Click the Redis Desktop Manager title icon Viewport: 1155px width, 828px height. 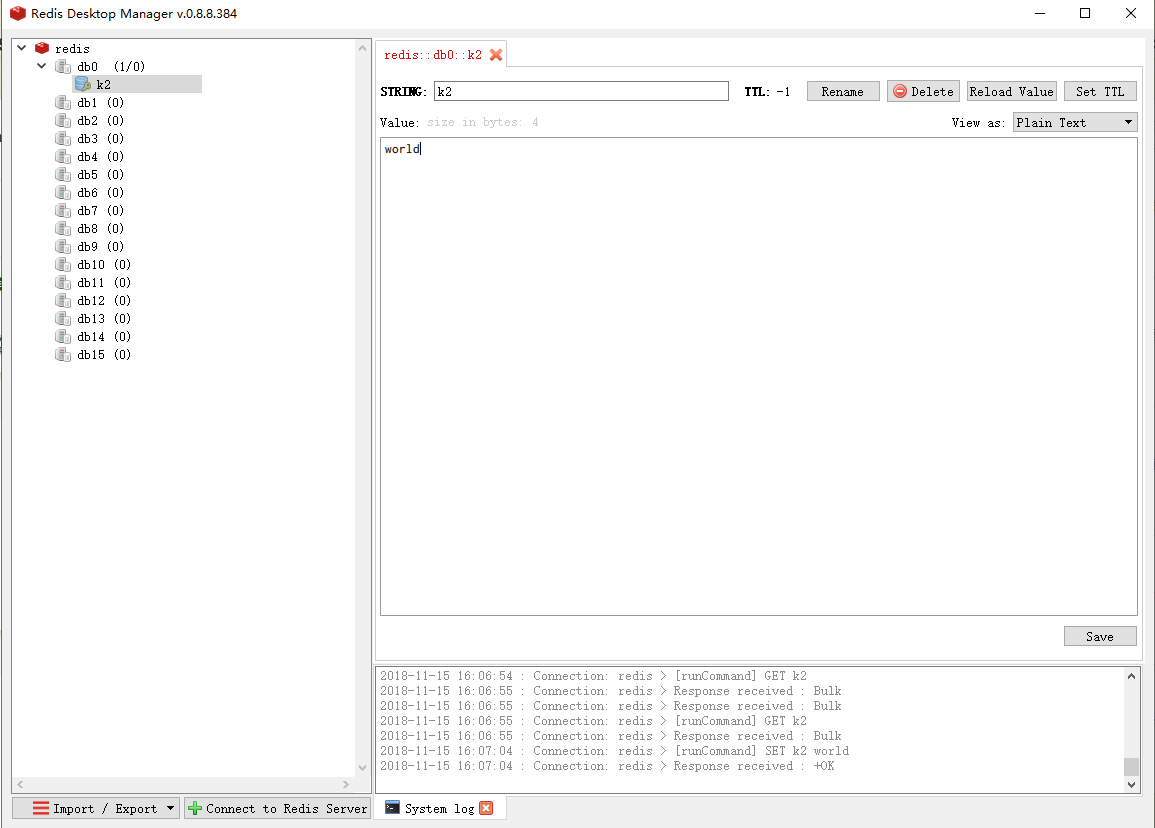click(x=17, y=13)
